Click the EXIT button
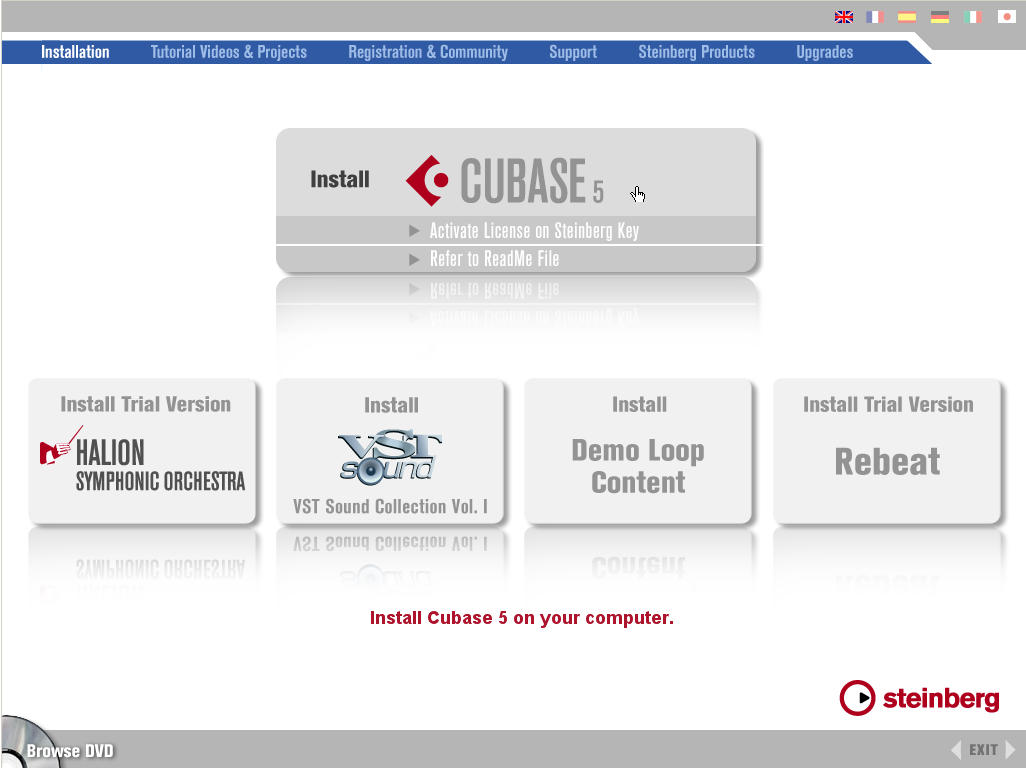 pyautogui.click(x=983, y=750)
